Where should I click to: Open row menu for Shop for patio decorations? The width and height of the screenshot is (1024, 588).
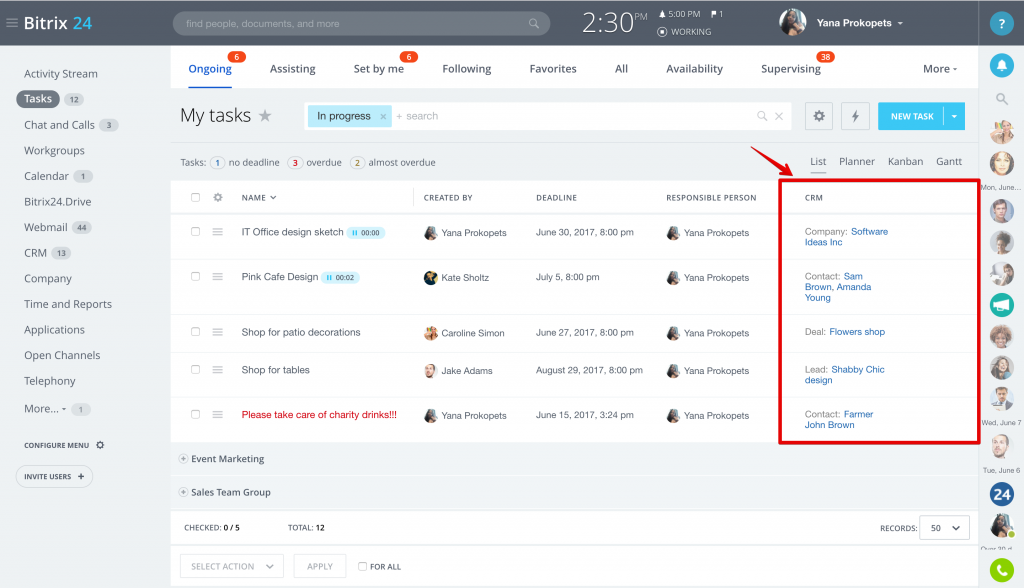pos(217,332)
